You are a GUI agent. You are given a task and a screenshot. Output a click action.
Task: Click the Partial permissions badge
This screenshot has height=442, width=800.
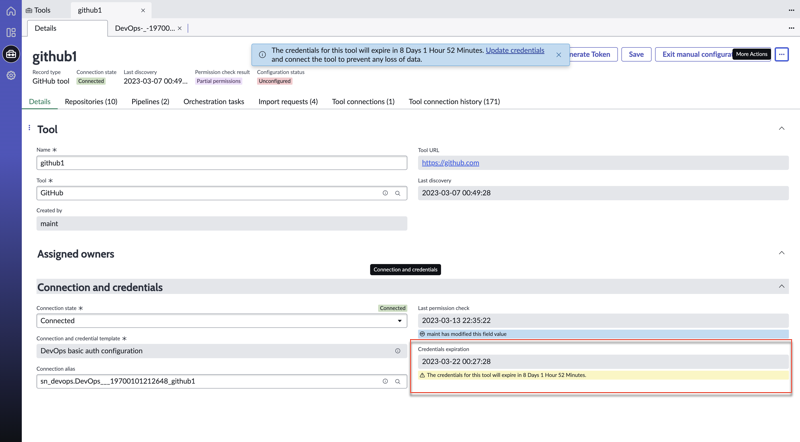[x=218, y=81]
